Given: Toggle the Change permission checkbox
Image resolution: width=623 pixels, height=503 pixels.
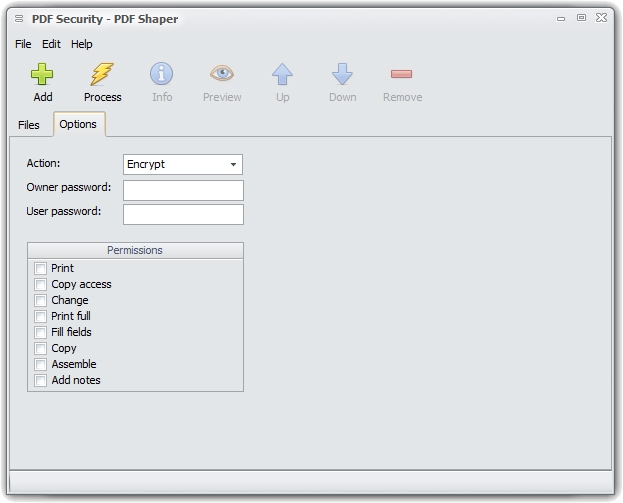Looking at the screenshot, I should coord(40,300).
